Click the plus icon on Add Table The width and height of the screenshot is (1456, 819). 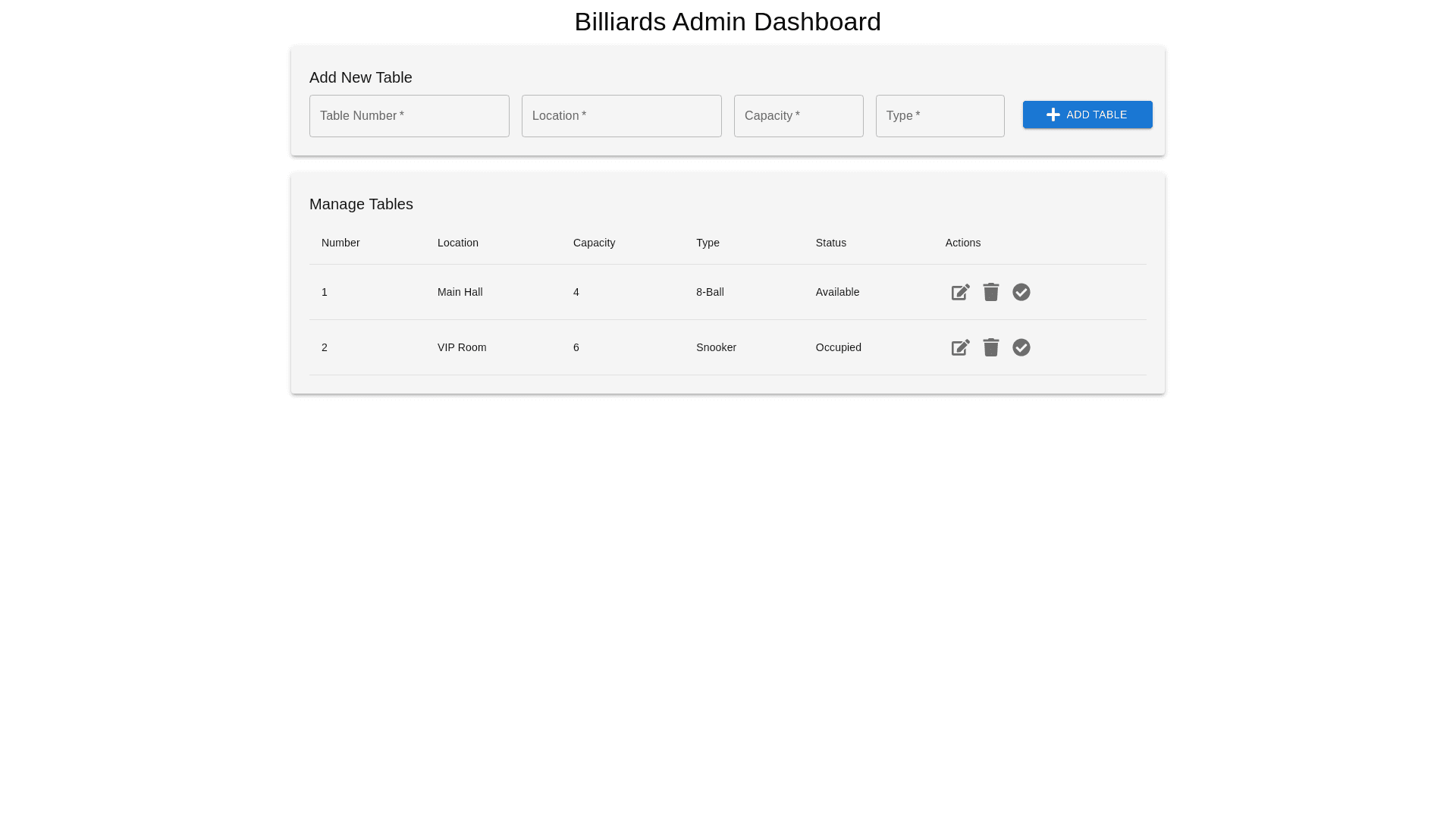coord(1053,115)
